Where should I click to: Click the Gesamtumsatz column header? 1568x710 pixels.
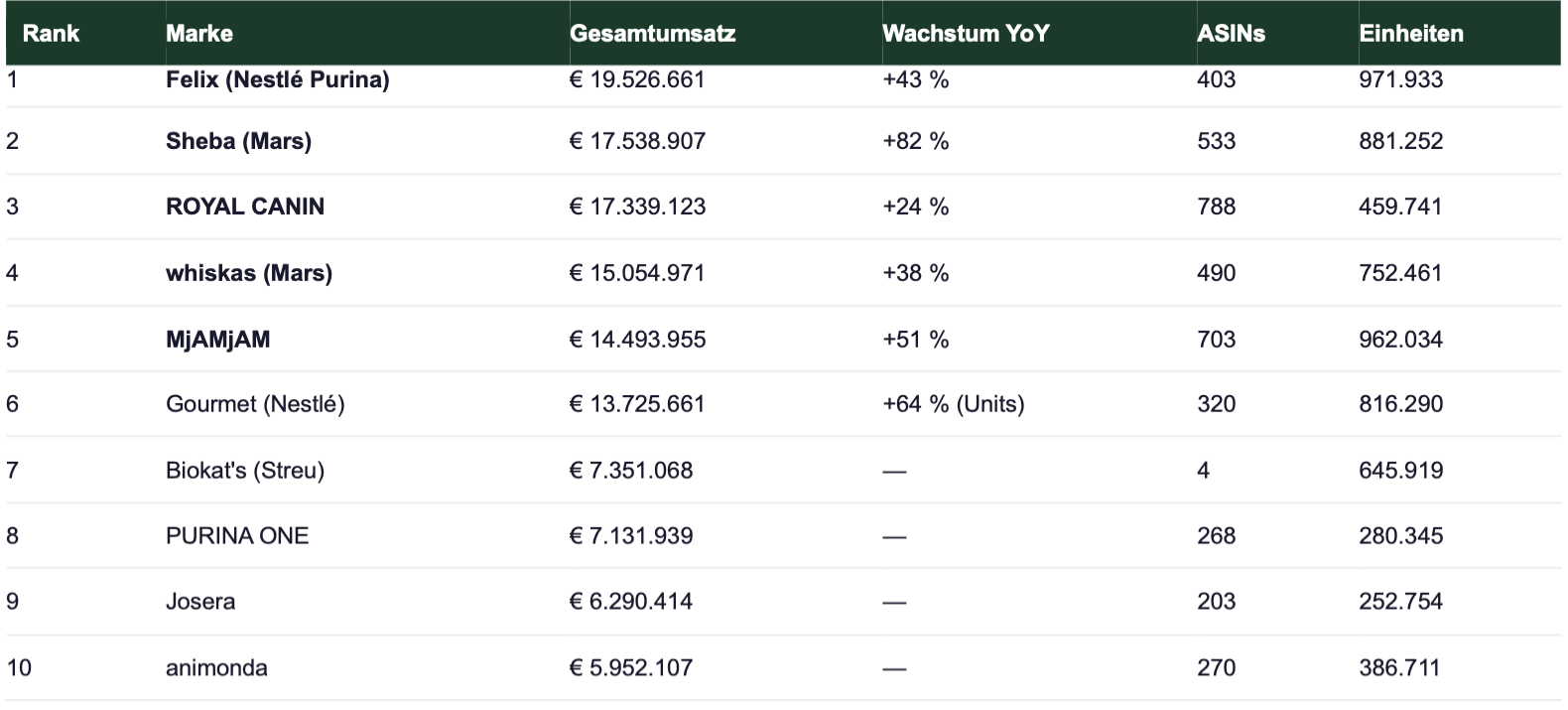(652, 34)
